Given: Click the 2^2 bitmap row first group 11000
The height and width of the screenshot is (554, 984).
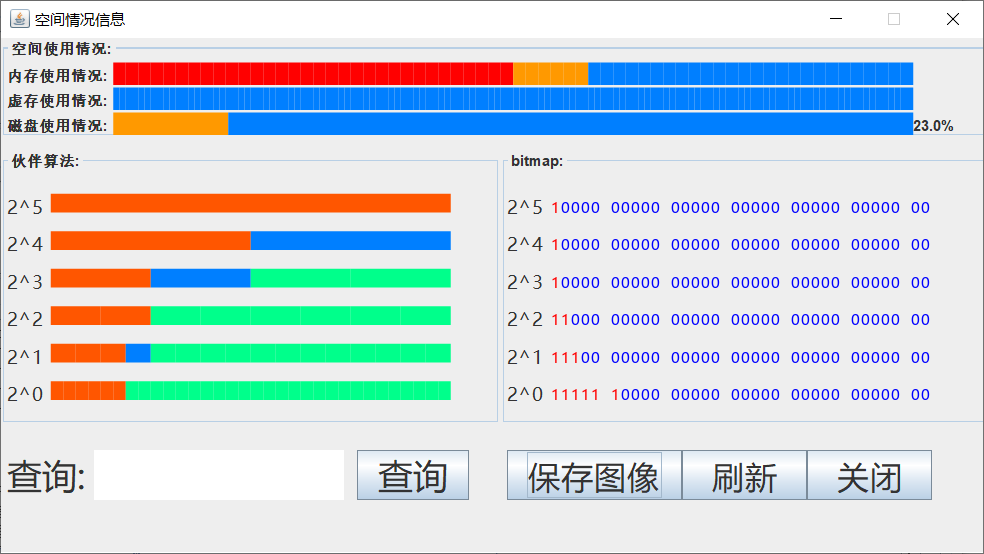Looking at the screenshot, I should point(575,320).
